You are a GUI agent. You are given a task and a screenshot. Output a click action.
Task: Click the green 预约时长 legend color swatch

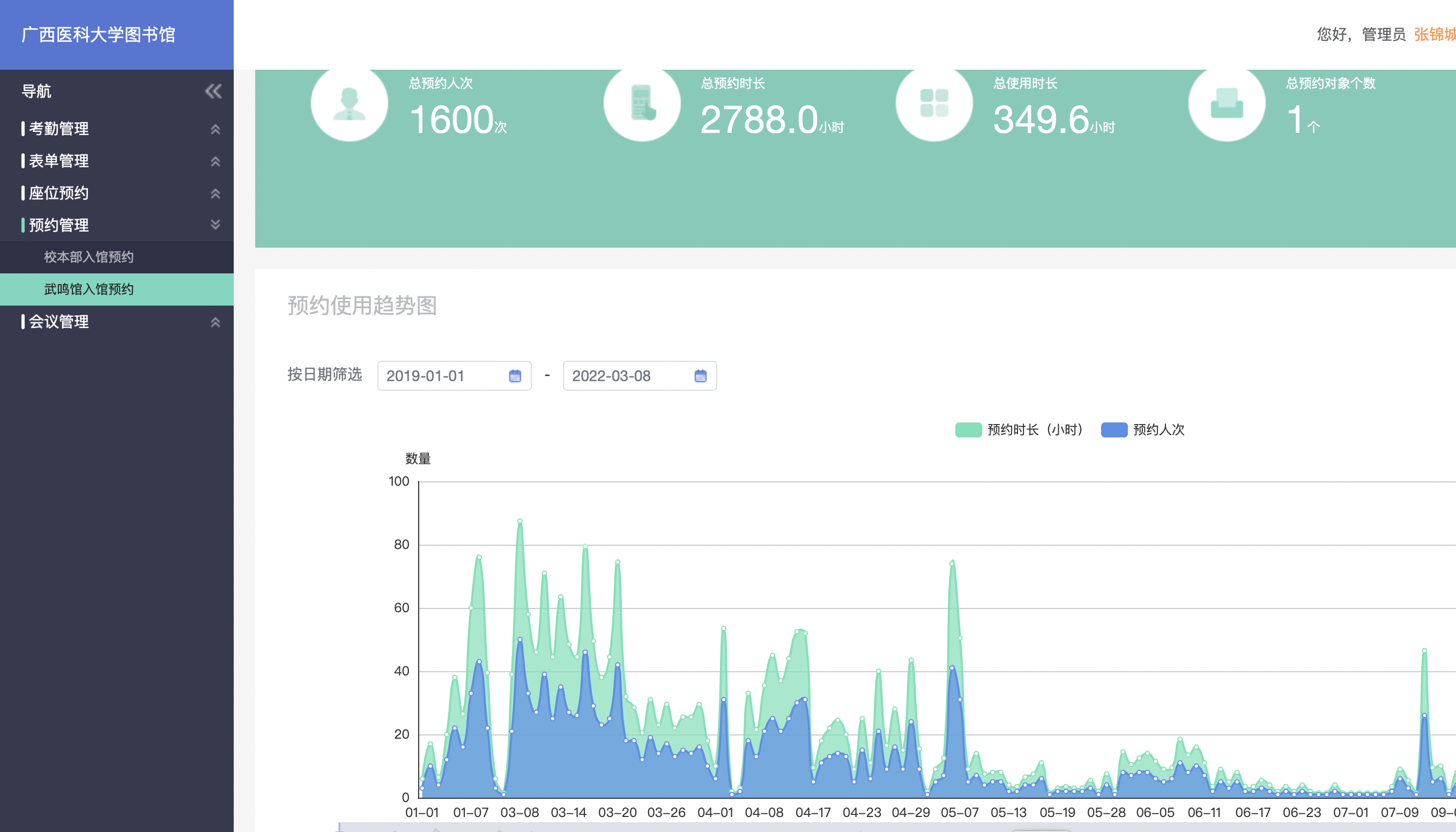(x=968, y=430)
